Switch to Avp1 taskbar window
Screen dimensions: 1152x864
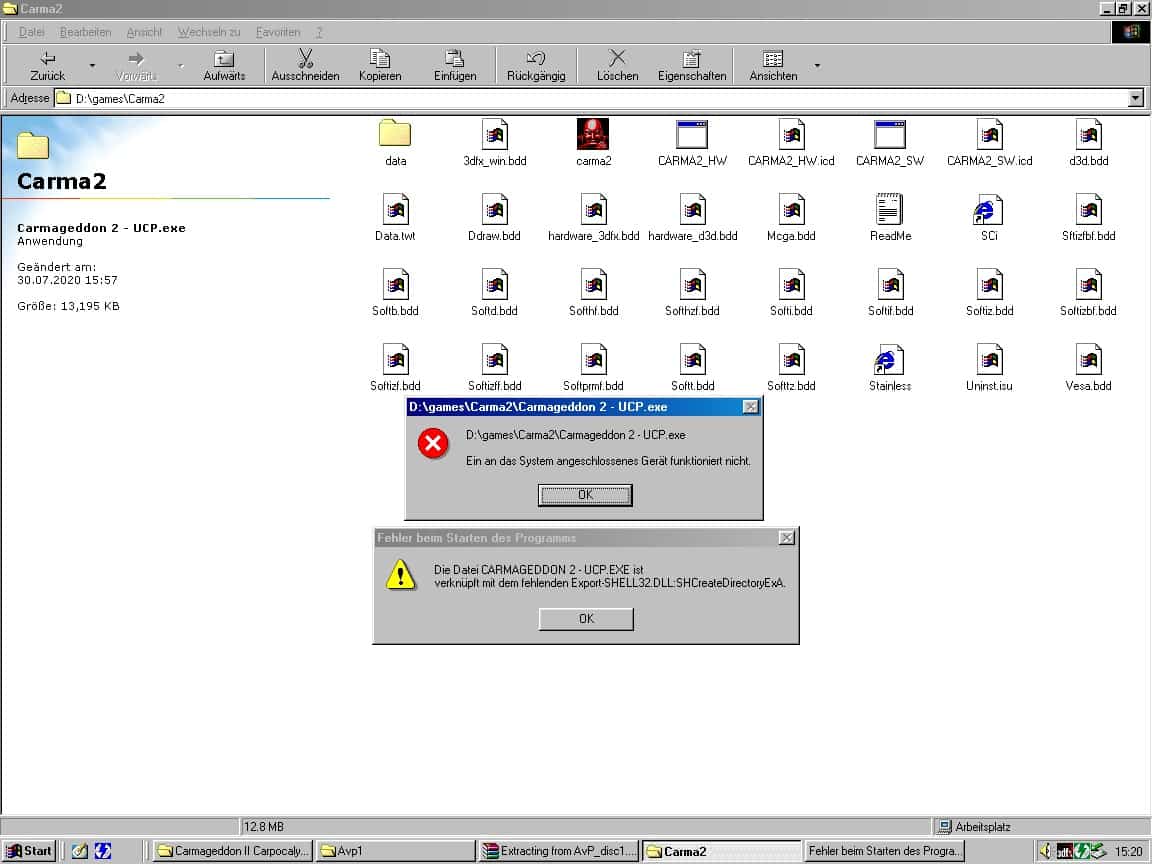396,851
